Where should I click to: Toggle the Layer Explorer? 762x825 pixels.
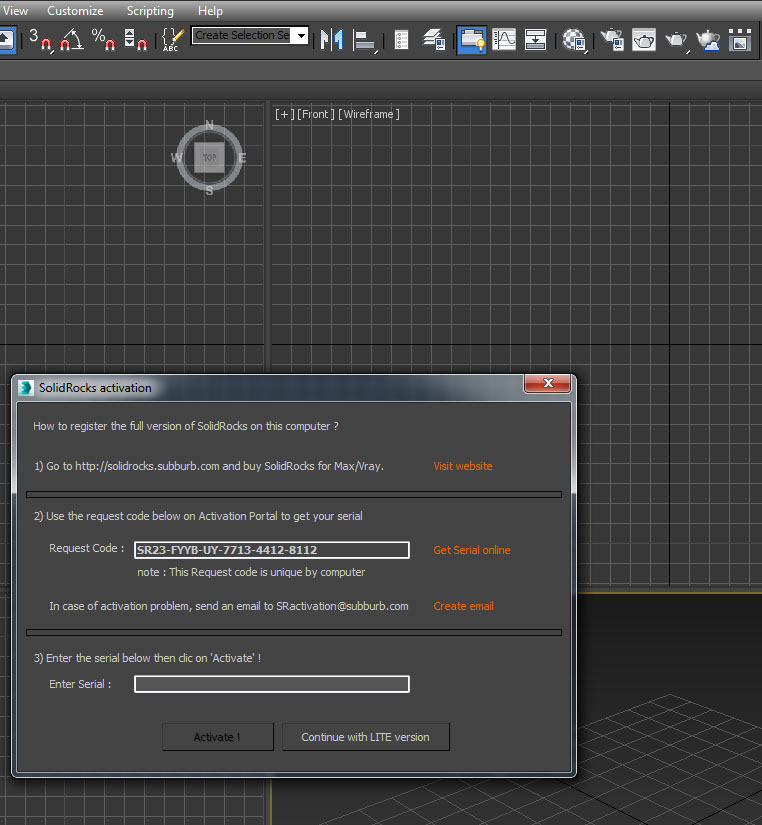tap(434, 39)
